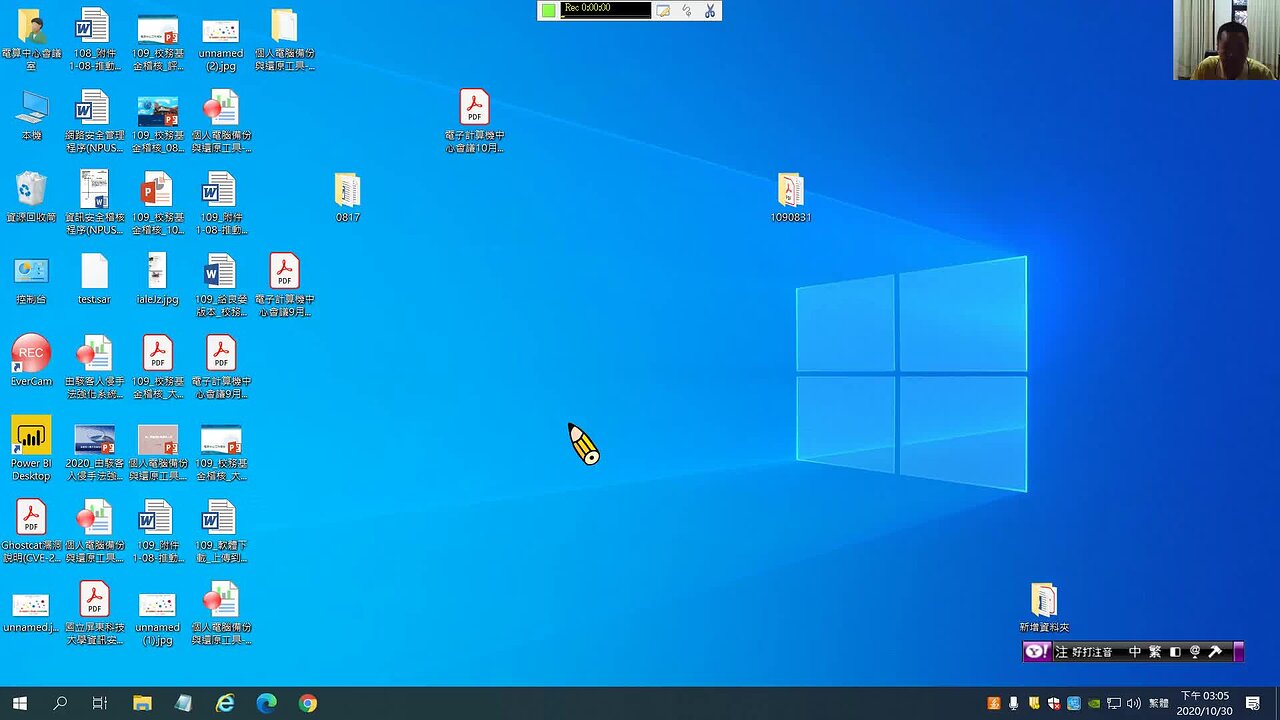Click the 好打注音 input method label
Screen dimensions: 1280x720
click(x=1092, y=652)
